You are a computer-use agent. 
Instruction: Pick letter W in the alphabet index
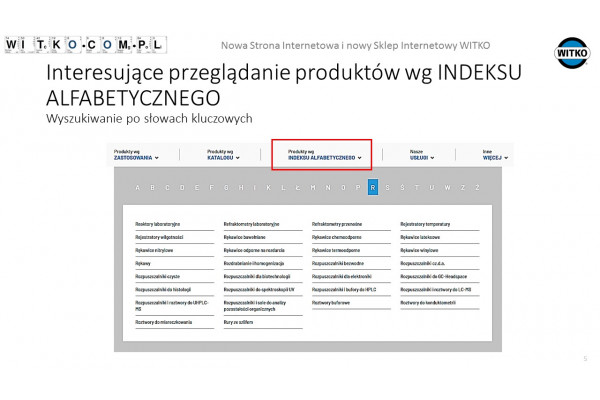(447, 188)
